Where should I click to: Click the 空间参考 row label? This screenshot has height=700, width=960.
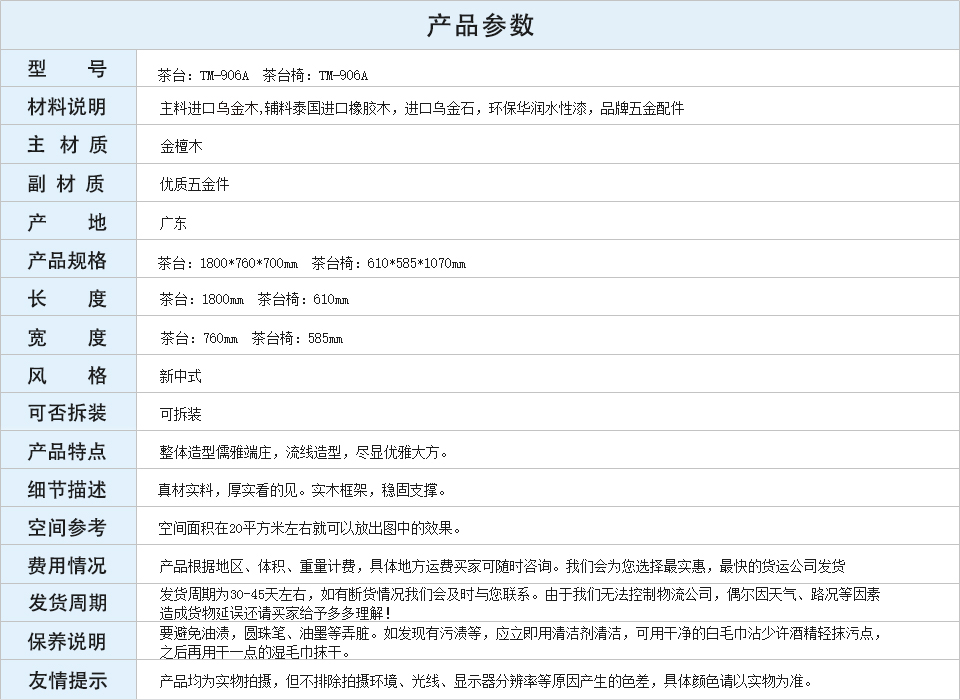point(67,528)
